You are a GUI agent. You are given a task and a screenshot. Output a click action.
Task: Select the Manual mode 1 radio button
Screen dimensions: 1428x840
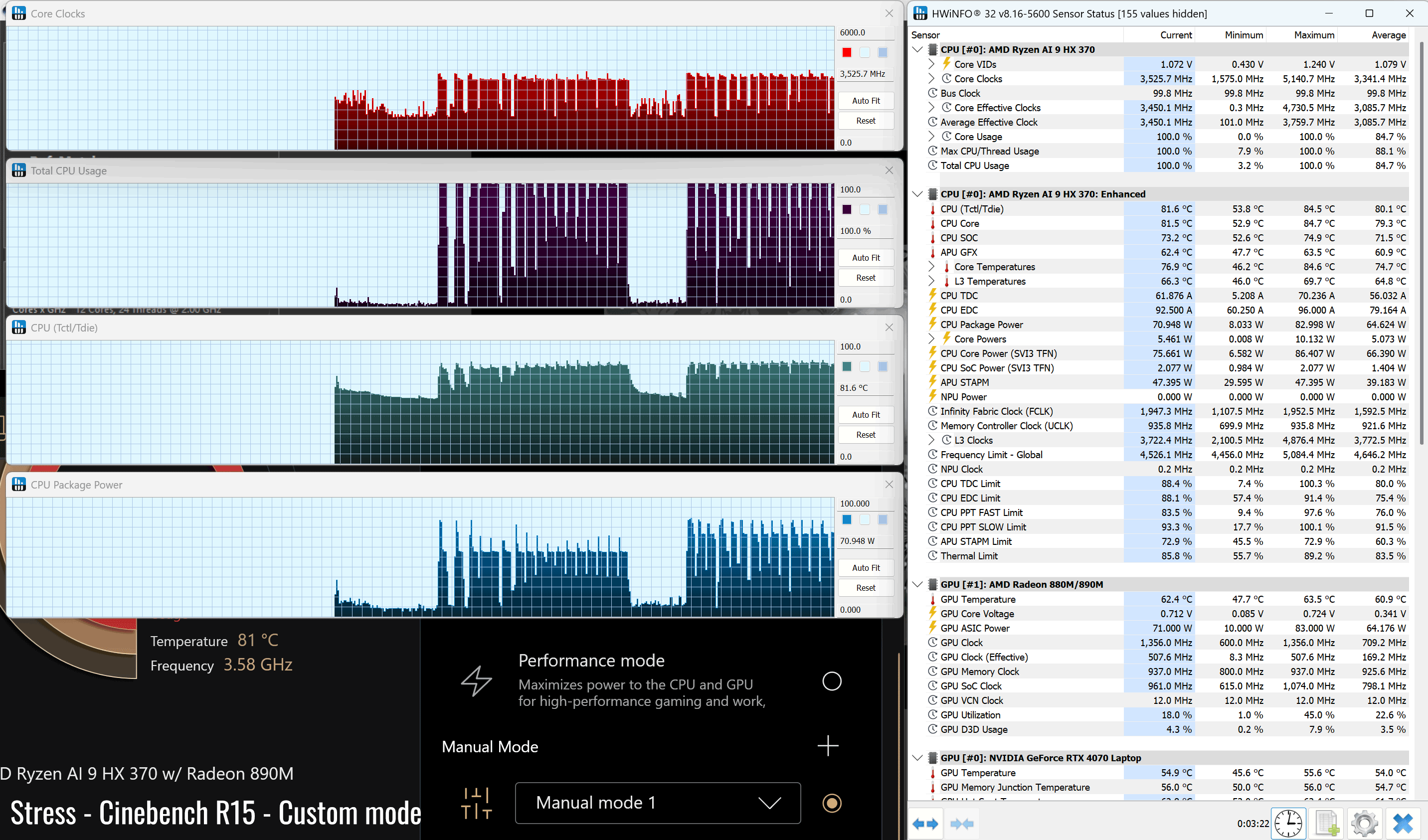click(831, 803)
